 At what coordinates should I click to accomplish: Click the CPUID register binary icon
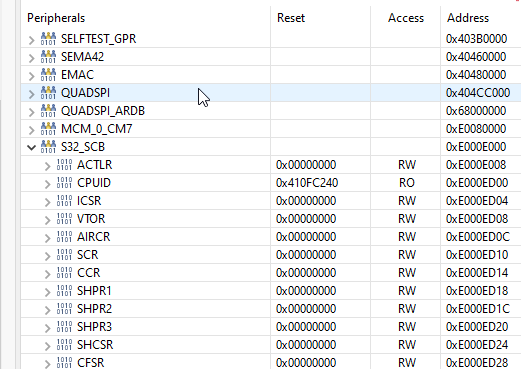point(64,183)
